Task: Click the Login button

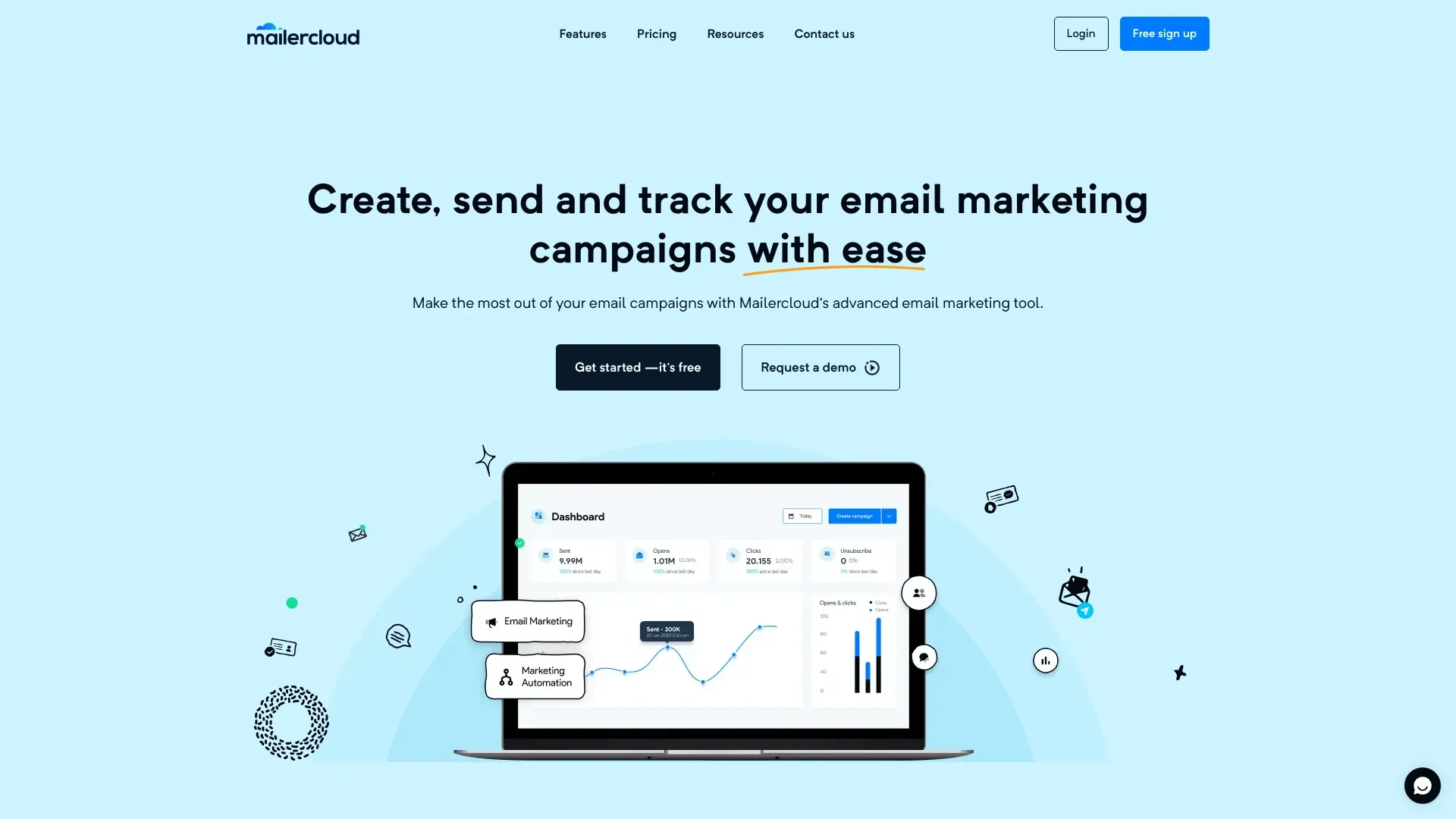Action: [1081, 33]
